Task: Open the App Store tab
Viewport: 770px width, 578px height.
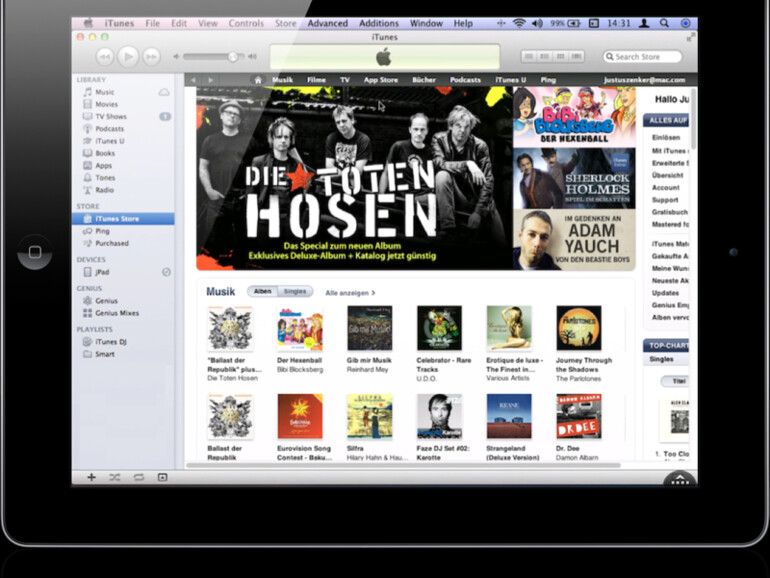Action: coord(381,80)
